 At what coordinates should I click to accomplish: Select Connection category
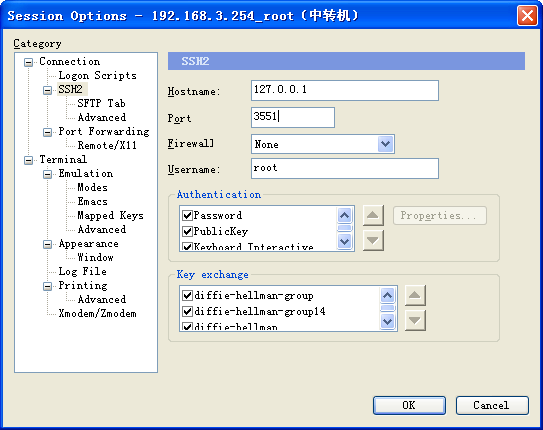[70, 61]
